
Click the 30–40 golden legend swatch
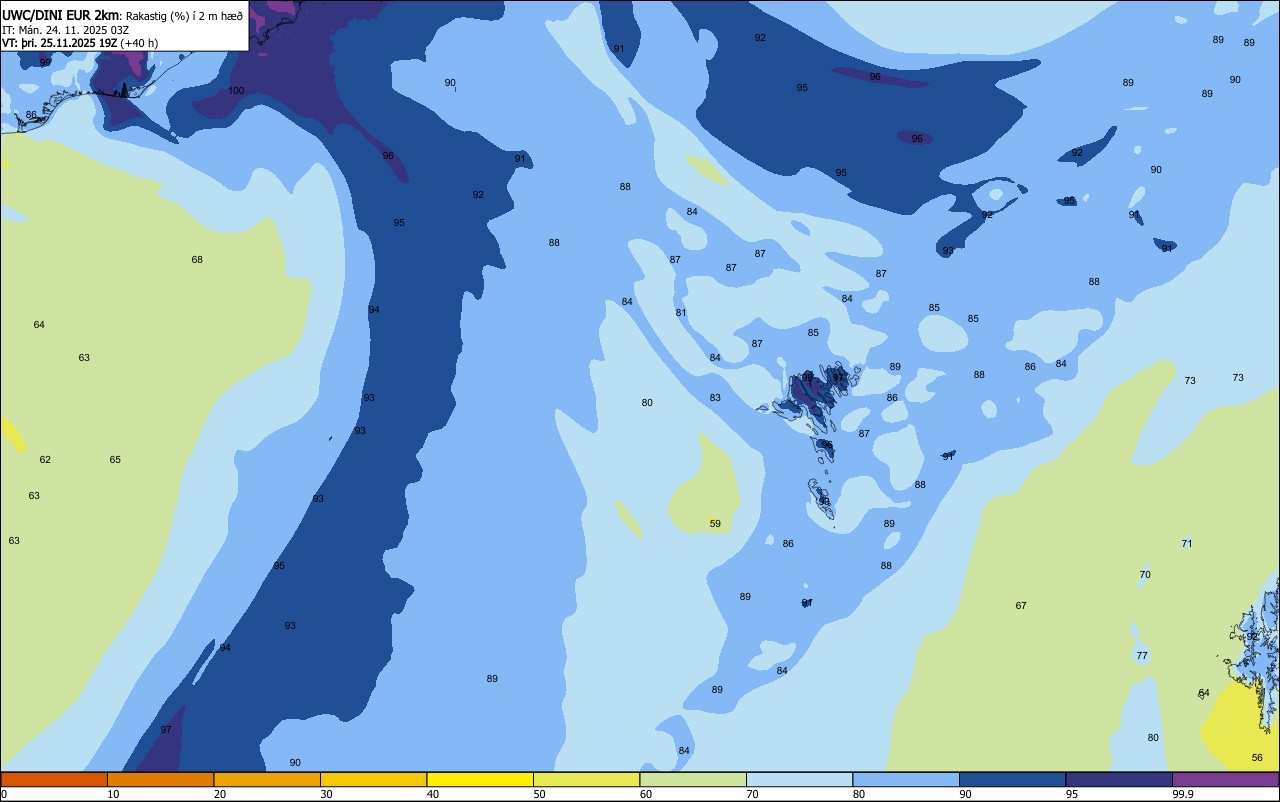(x=373, y=779)
